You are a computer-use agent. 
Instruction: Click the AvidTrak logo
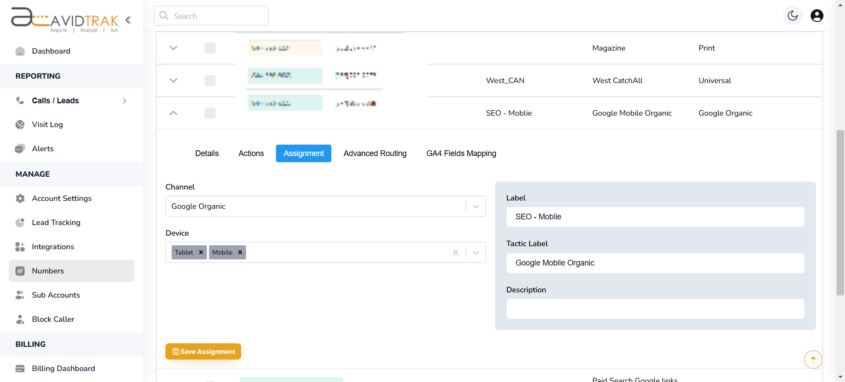65,20
